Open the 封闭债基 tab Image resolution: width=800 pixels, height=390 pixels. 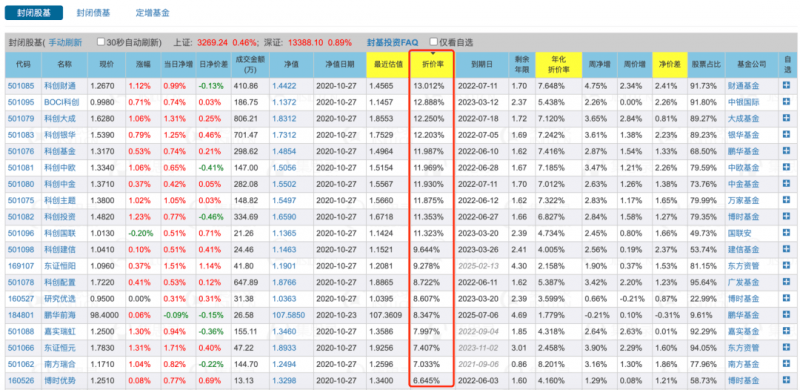[93, 13]
